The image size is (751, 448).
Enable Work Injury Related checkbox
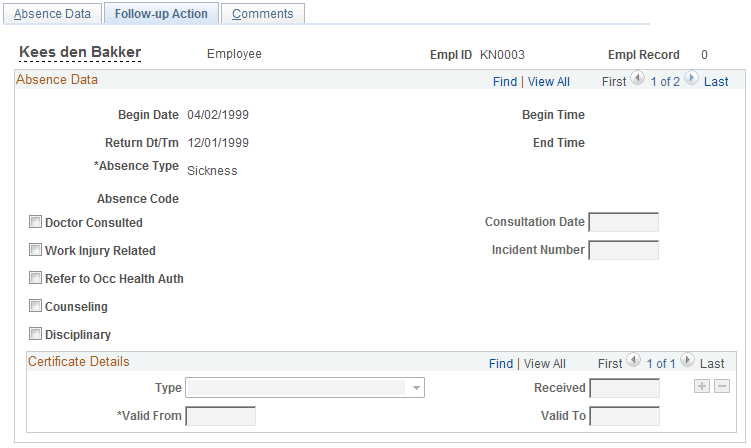click(x=35, y=250)
